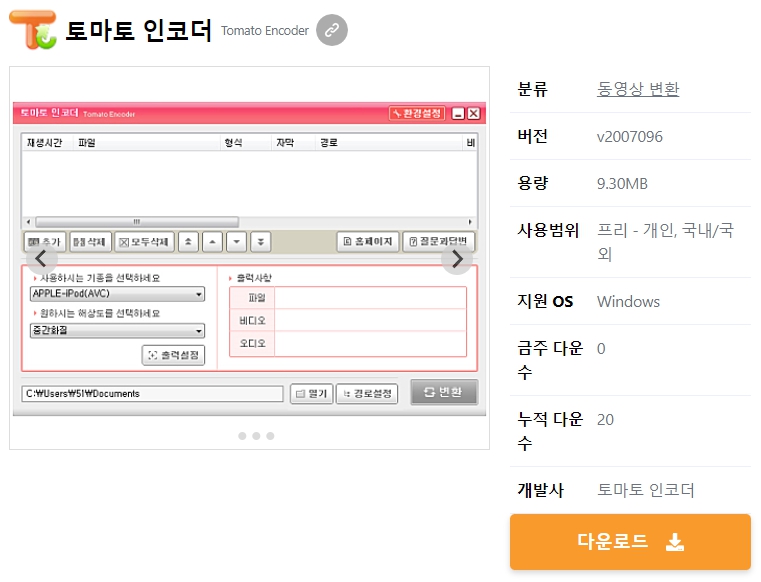Click developer name 토마토 인코더 value
The image size is (761, 582).
(x=645, y=490)
